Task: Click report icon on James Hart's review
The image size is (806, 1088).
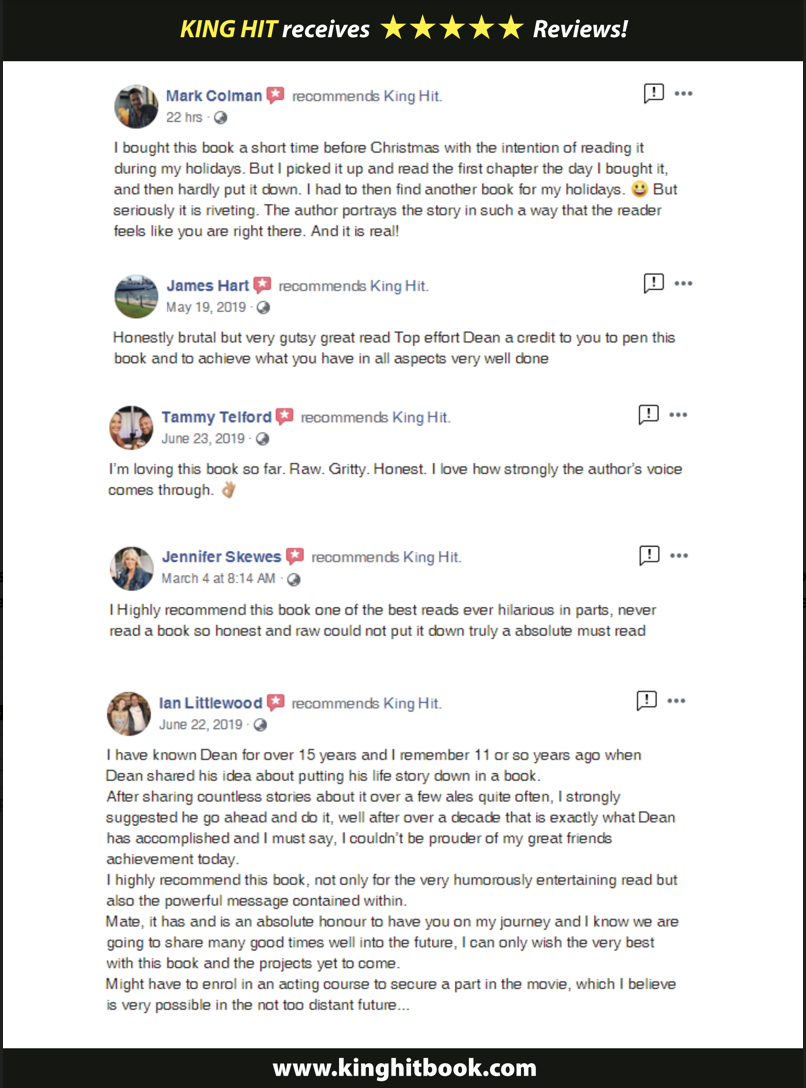Action: pos(653,283)
